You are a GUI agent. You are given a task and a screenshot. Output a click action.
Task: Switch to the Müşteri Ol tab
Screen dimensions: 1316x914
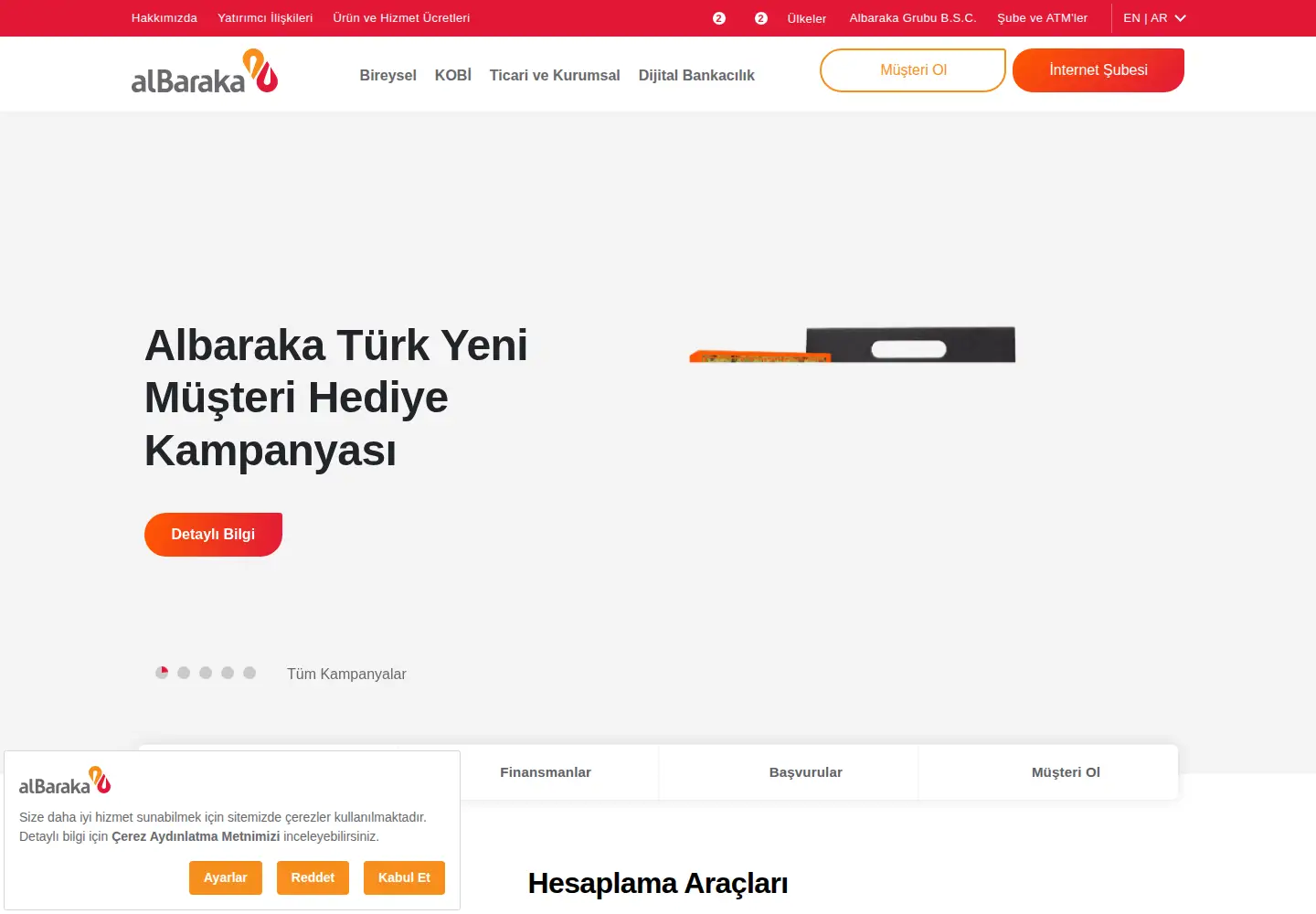tap(1066, 772)
